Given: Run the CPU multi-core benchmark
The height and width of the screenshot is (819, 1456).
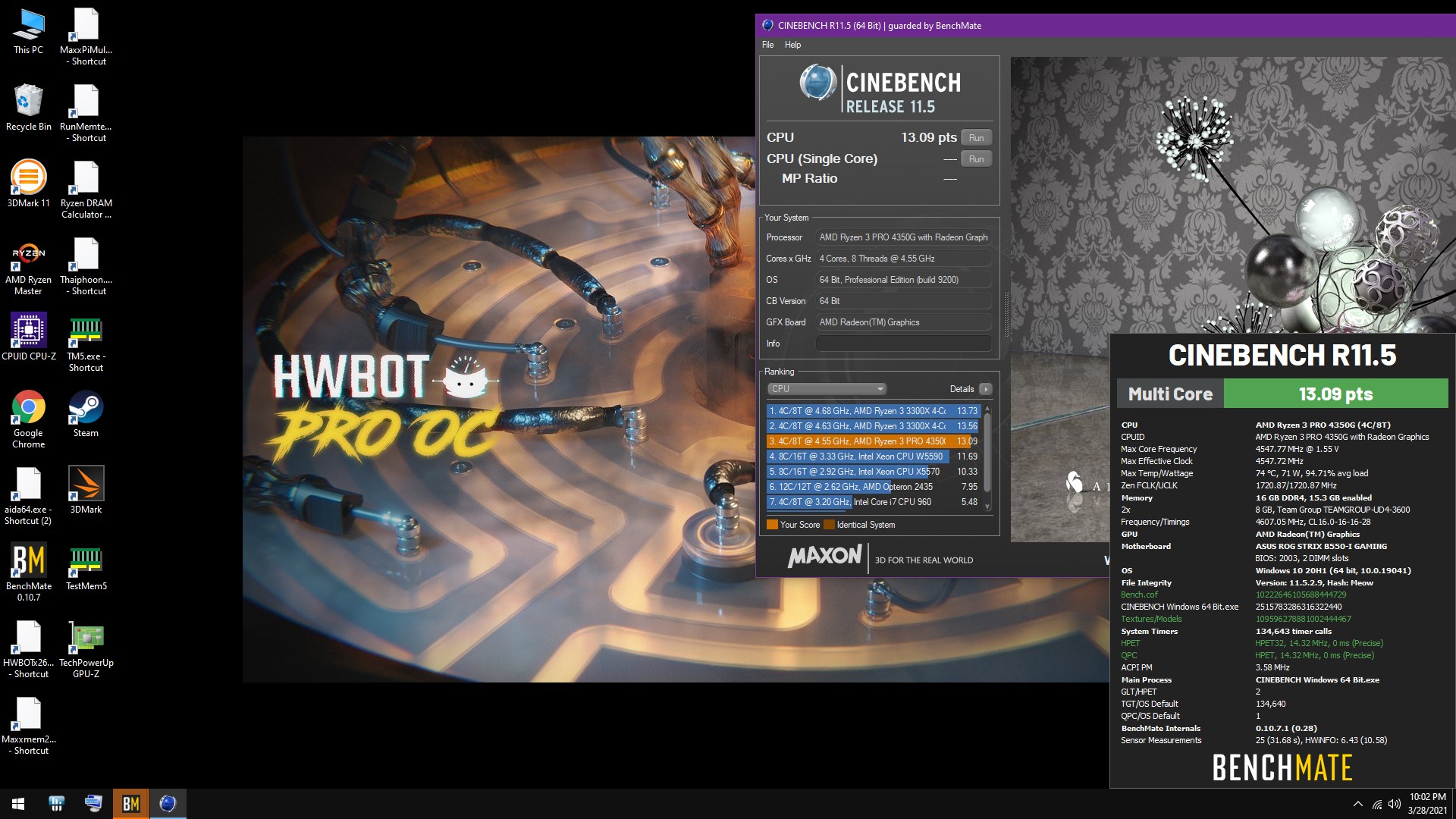Looking at the screenshot, I should 976,137.
